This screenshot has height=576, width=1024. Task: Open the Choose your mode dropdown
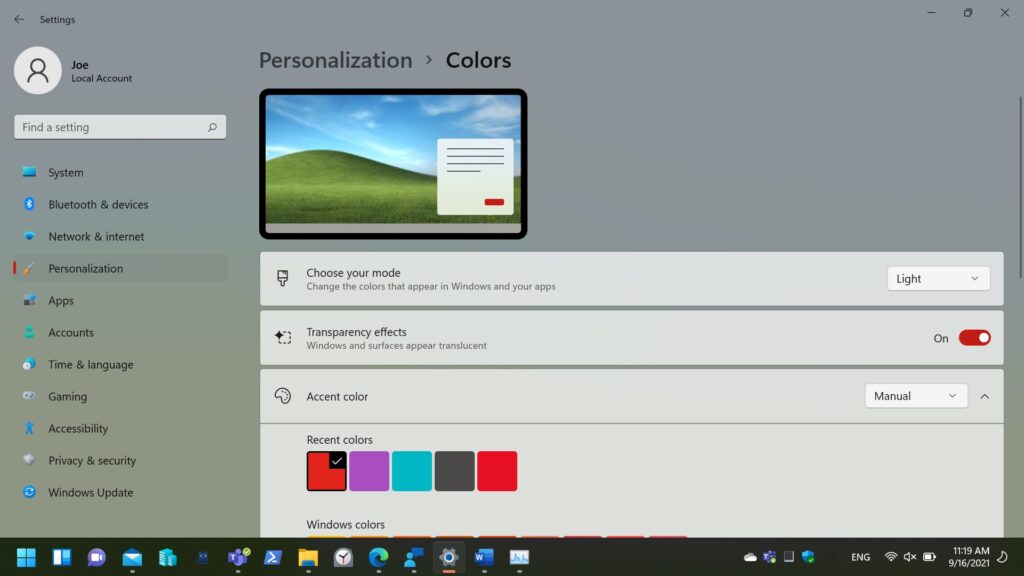pyautogui.click(x=938, y=279)
